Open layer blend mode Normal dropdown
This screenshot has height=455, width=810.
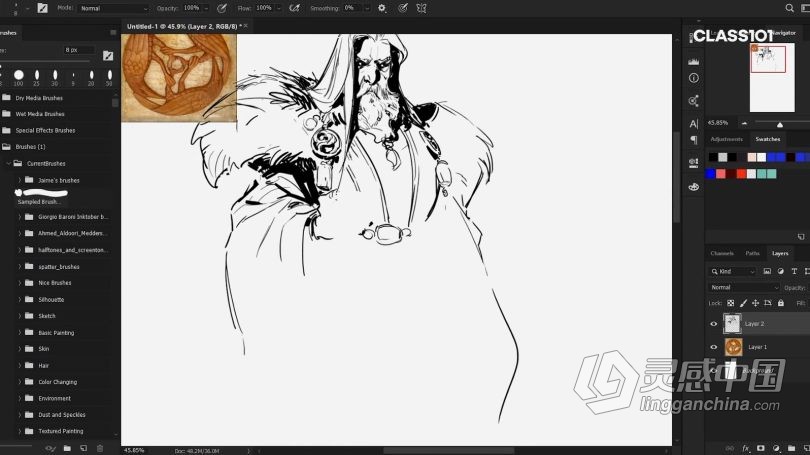point(744,287)
